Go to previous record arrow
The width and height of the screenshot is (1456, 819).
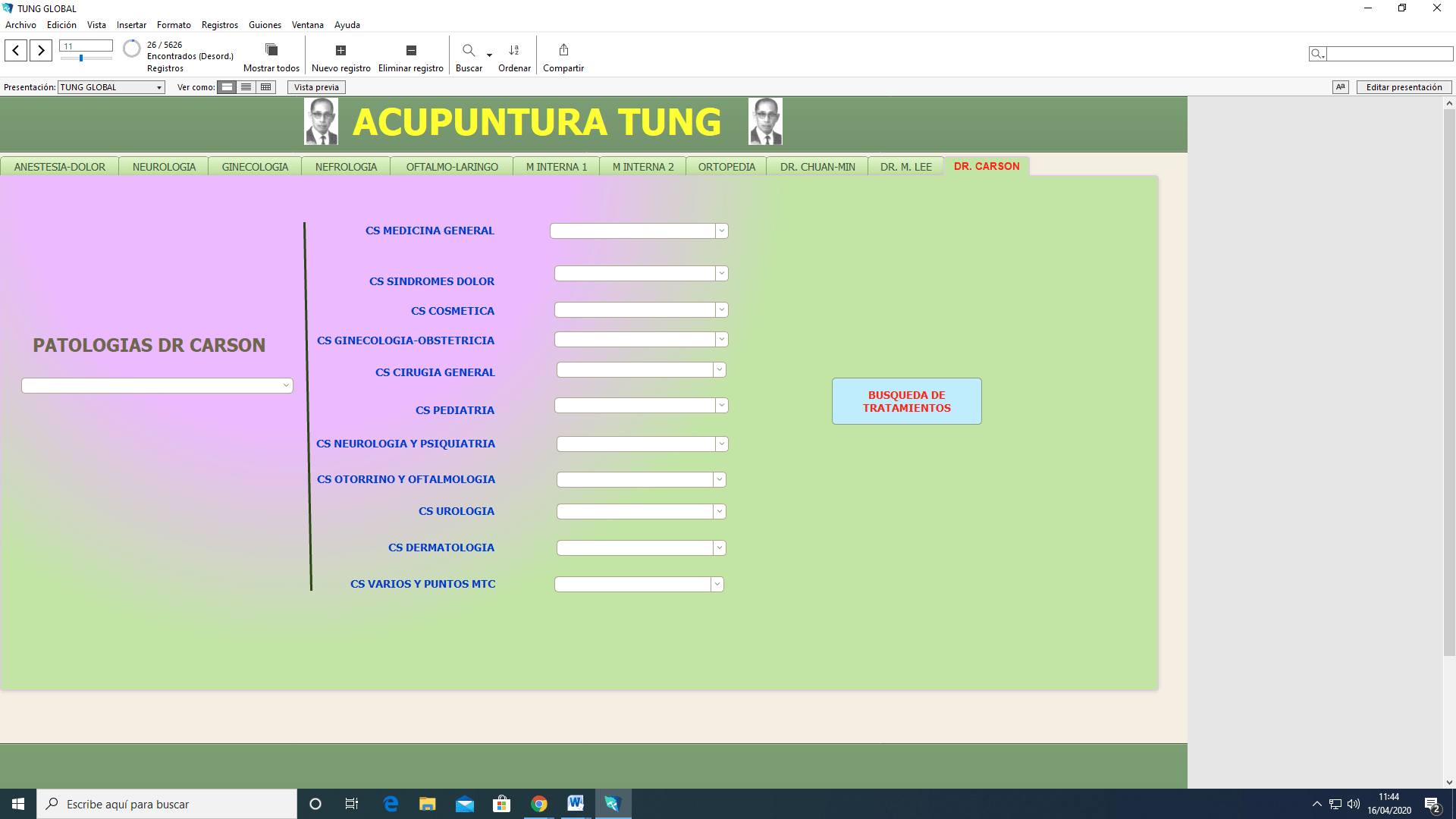(x=16, y=51)
